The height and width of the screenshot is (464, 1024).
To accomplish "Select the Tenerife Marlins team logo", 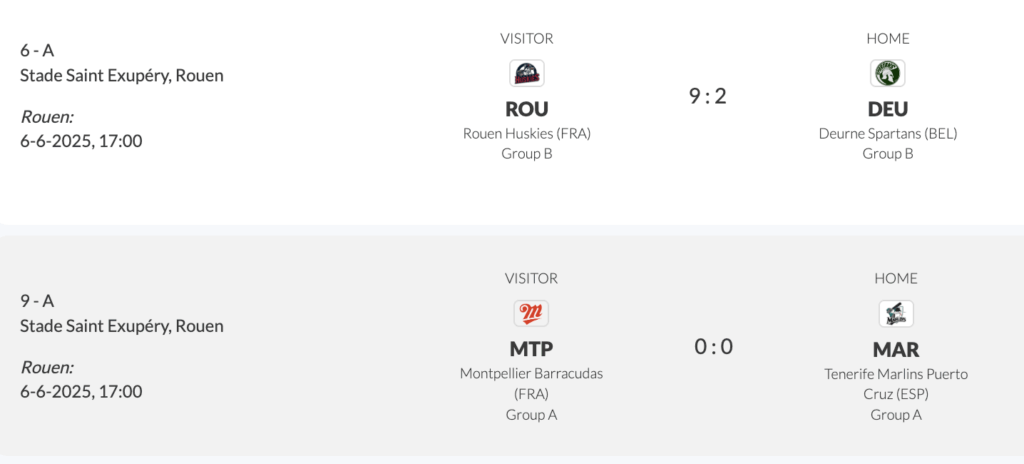I will point(896,313).
